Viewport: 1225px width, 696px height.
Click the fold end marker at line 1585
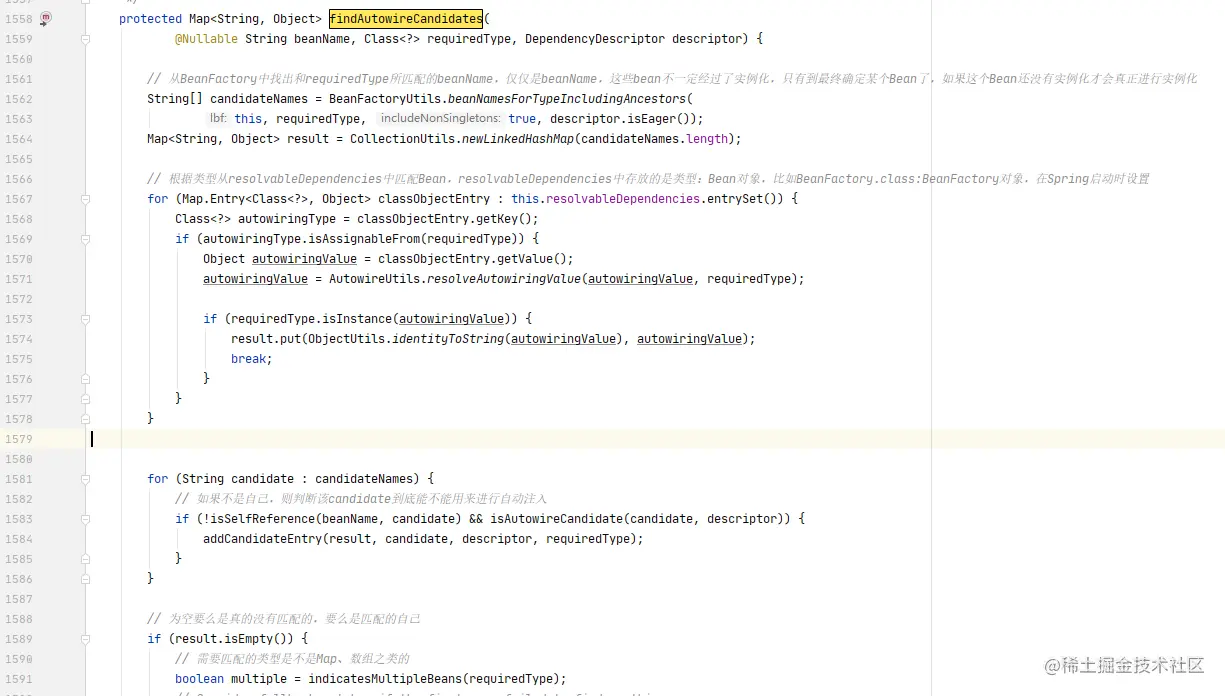(86, 559)
